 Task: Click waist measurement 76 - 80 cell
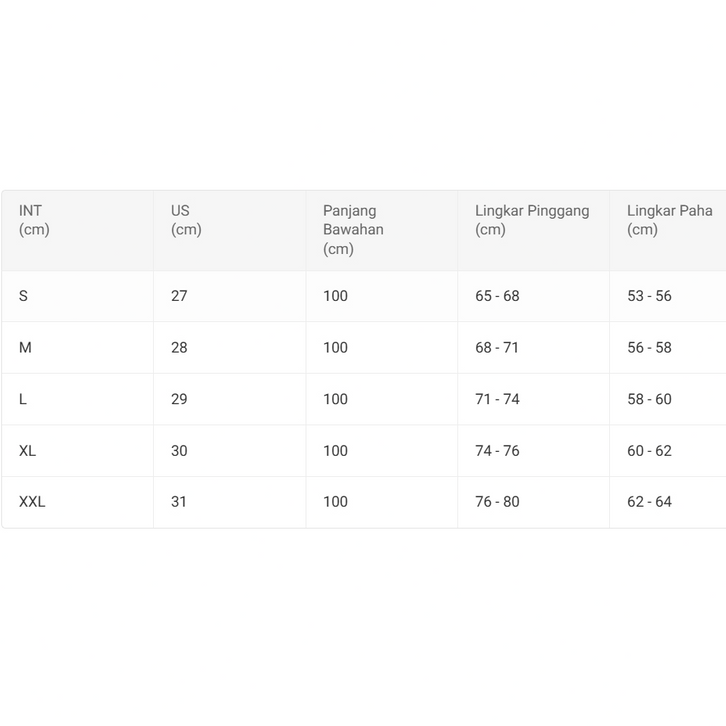coord(497,502)
